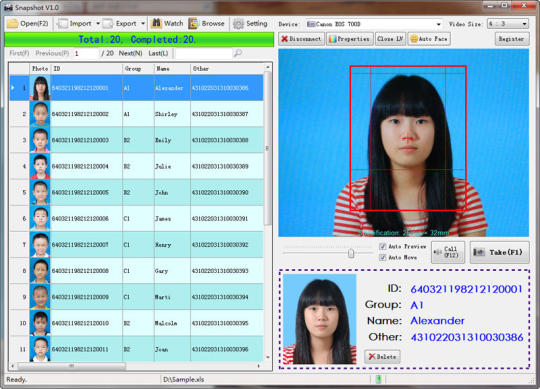The image size is (540, 389).
Task: Enable Auto Face detection
Action: click(x=429, y=39)
